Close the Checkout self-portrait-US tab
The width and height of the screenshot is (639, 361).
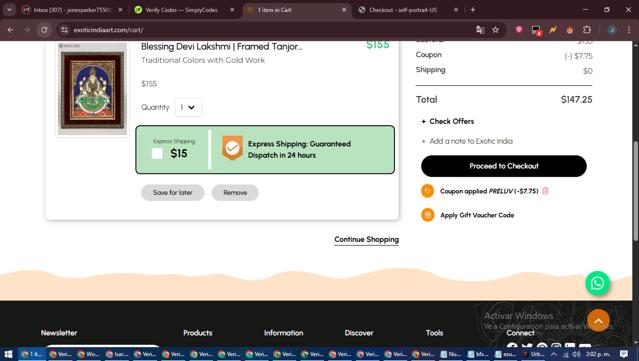click(456, 10)
